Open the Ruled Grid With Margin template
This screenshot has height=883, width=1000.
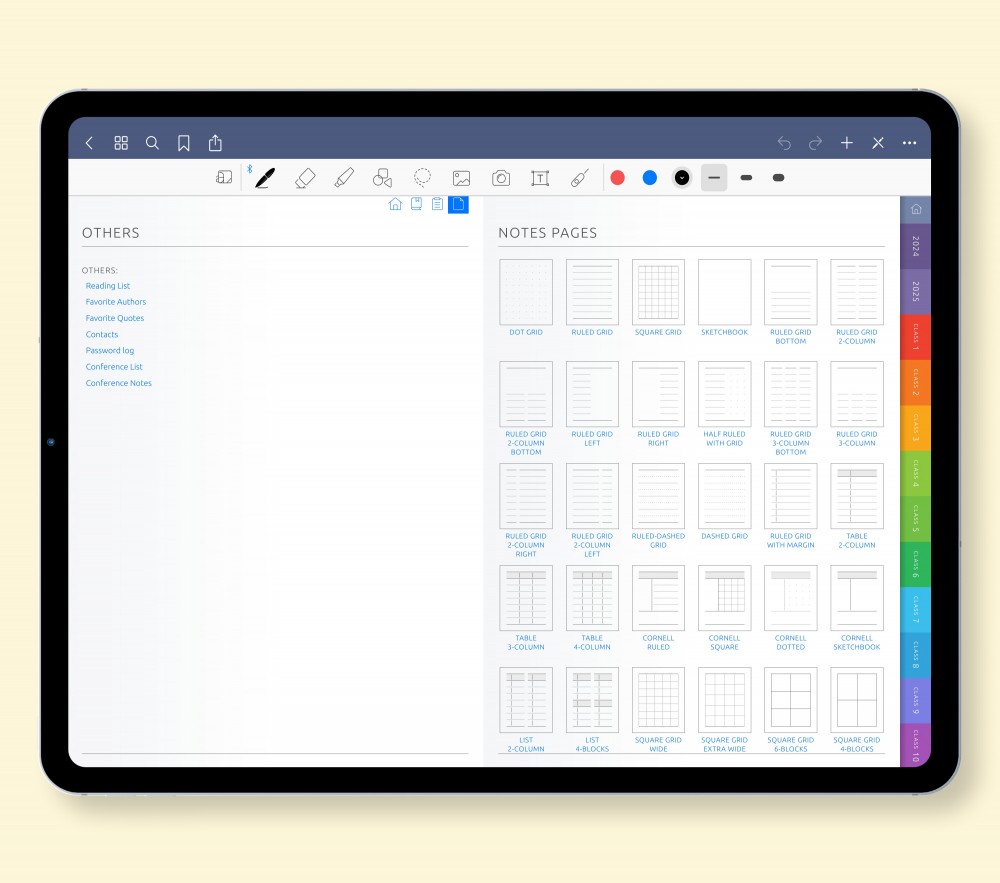[791, 496]
